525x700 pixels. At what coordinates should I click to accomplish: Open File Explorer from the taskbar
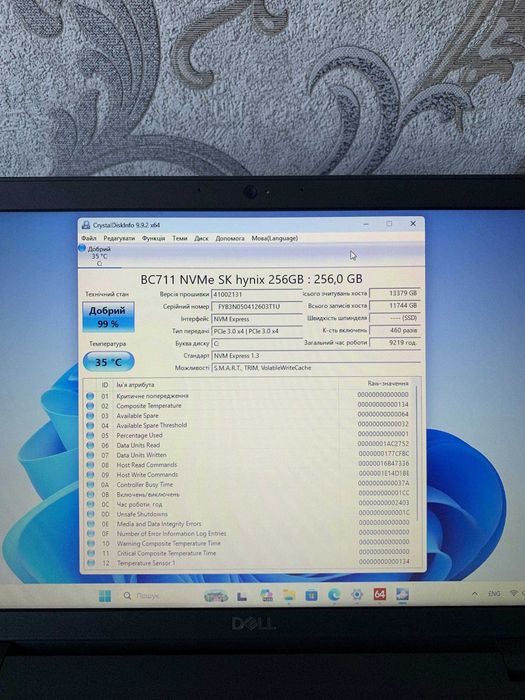click(289, 595)
